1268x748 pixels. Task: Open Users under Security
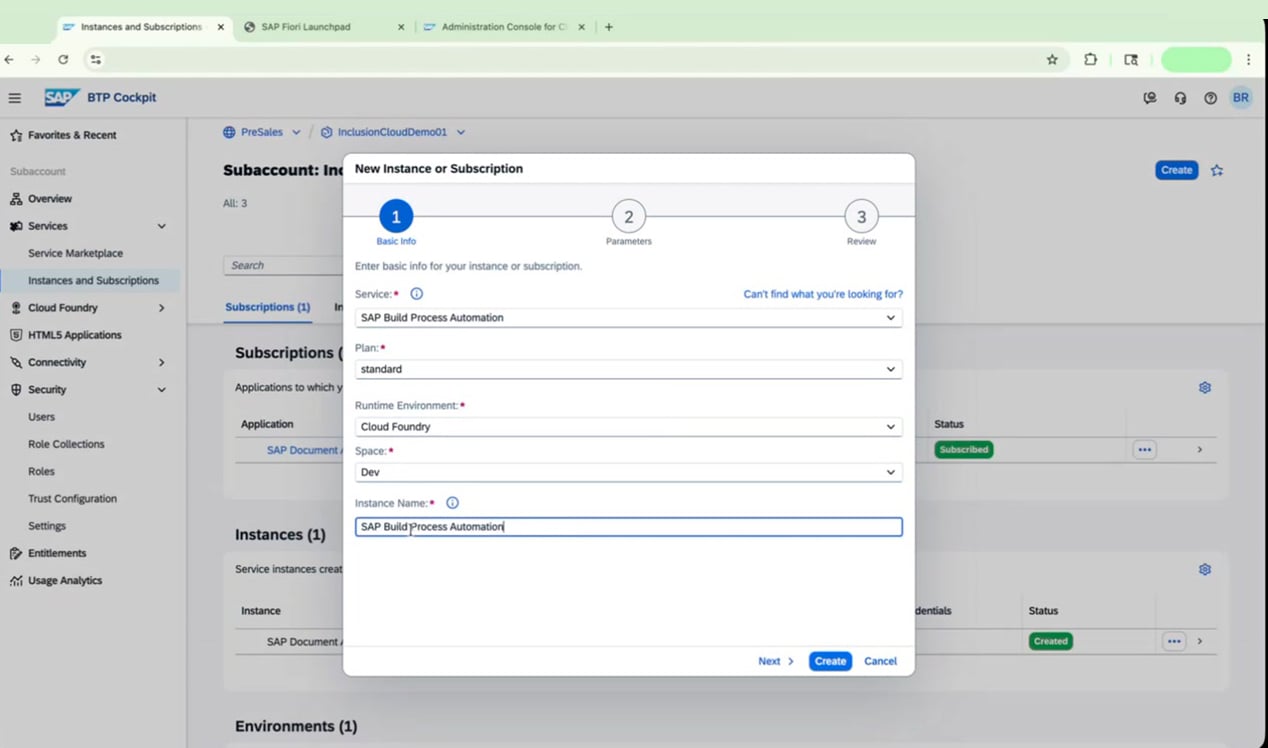[x=42, y=417]
